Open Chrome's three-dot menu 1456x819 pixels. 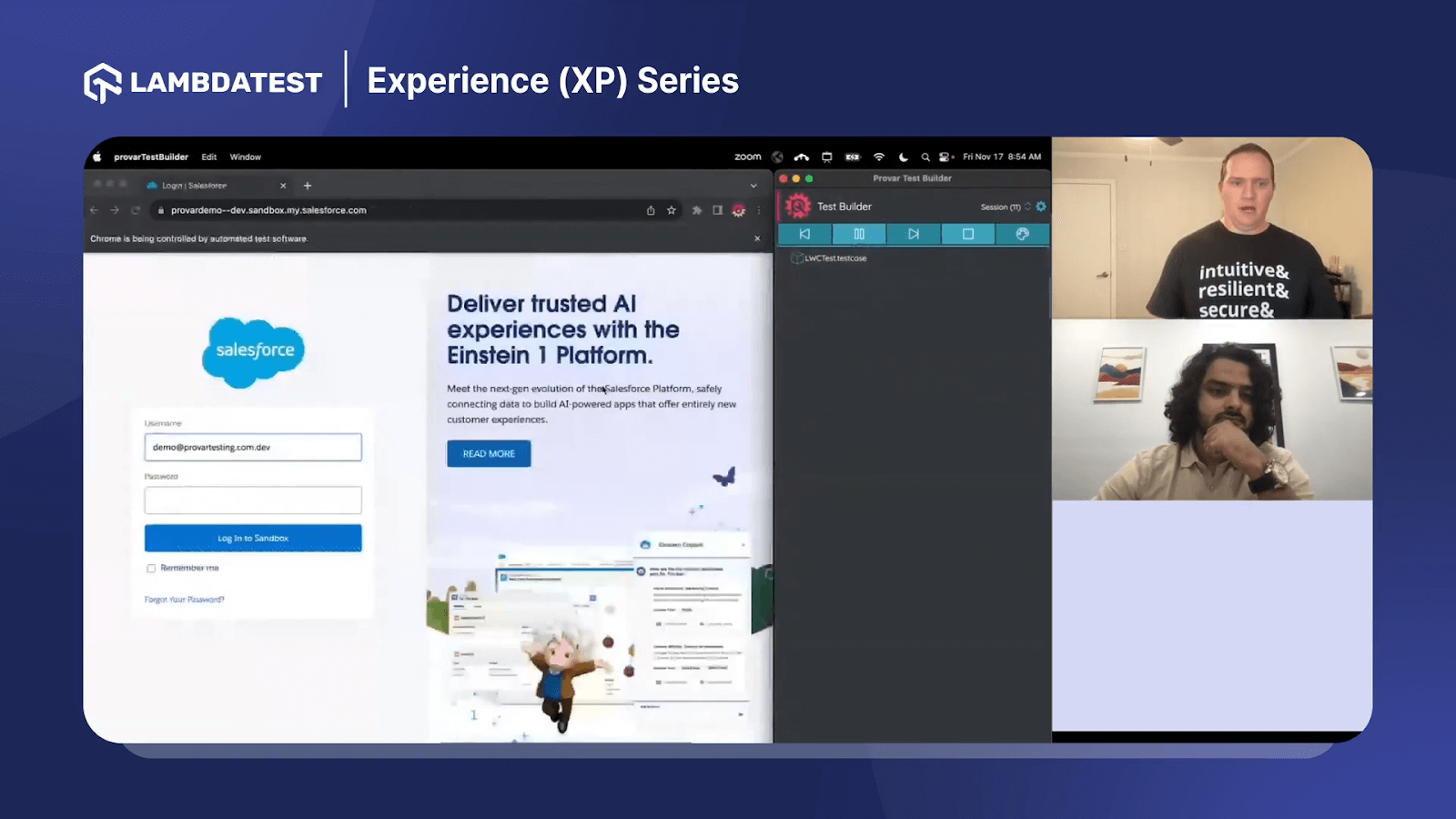[x=760, y=210]
